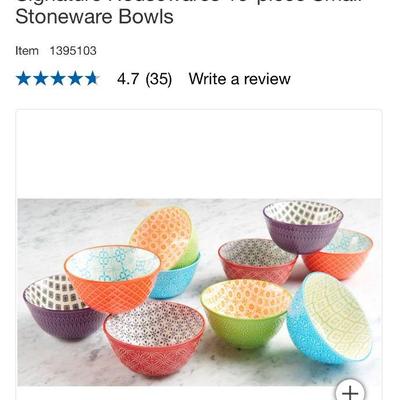Image resolution: width=400 pixels, height=400 pixels.
Task: Click the third star in the rating row
Action: pyautogui.click(x=58, y=79)
